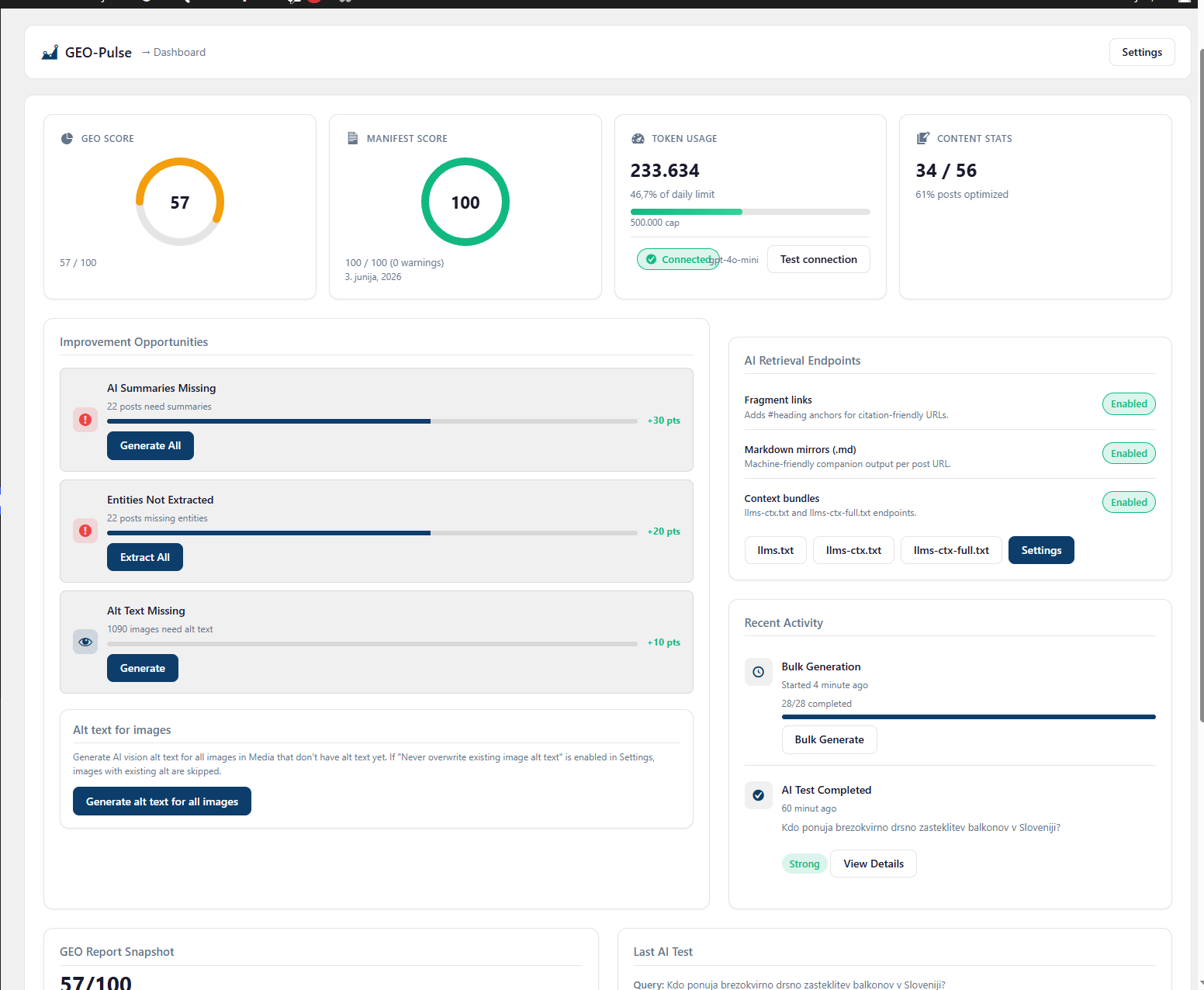
Task: Click the AI Test Completed checkmark icon
Action: 759,795
